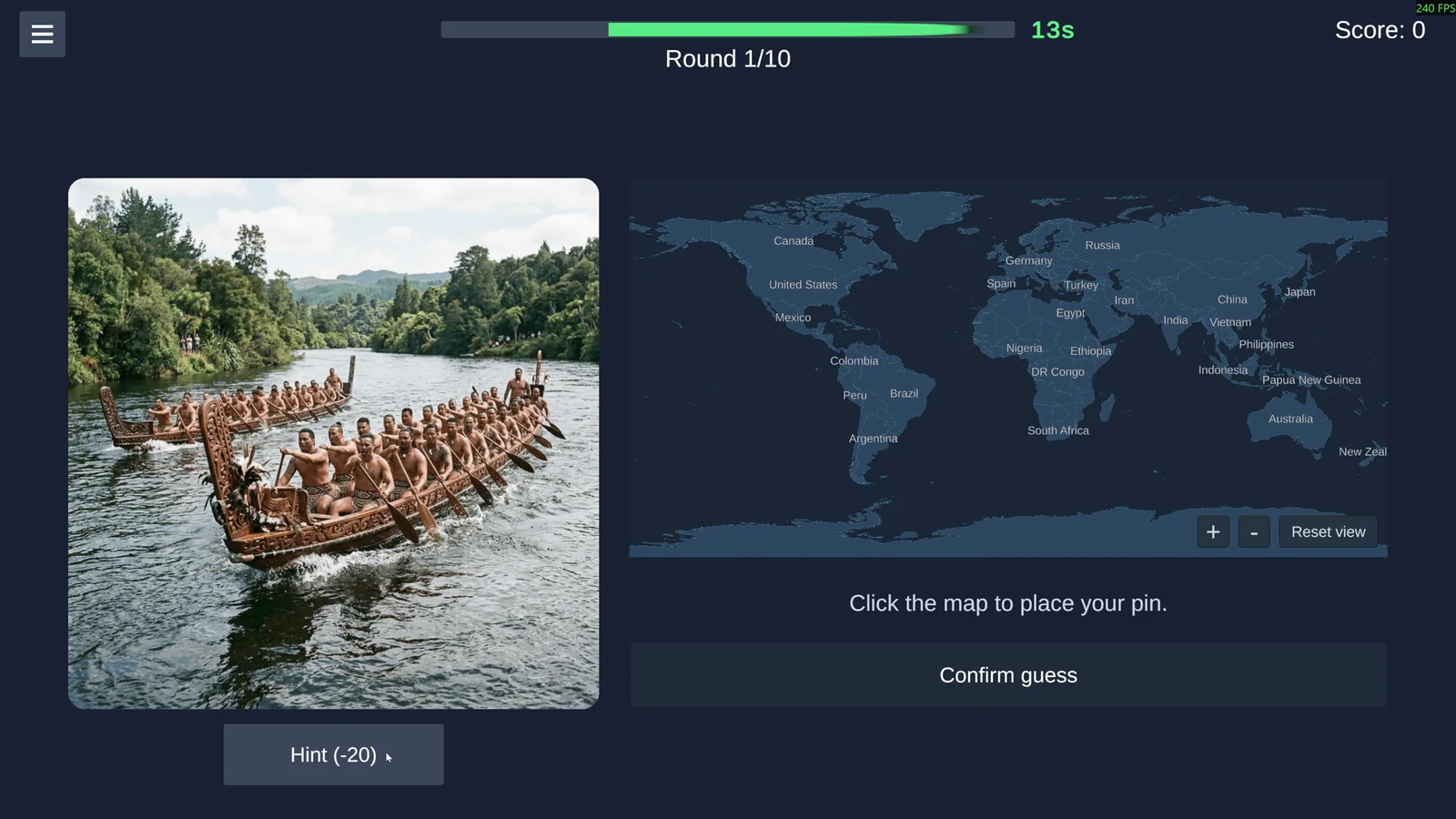
Task: Place pin on Colombia
Action: [x=854, y=361]
